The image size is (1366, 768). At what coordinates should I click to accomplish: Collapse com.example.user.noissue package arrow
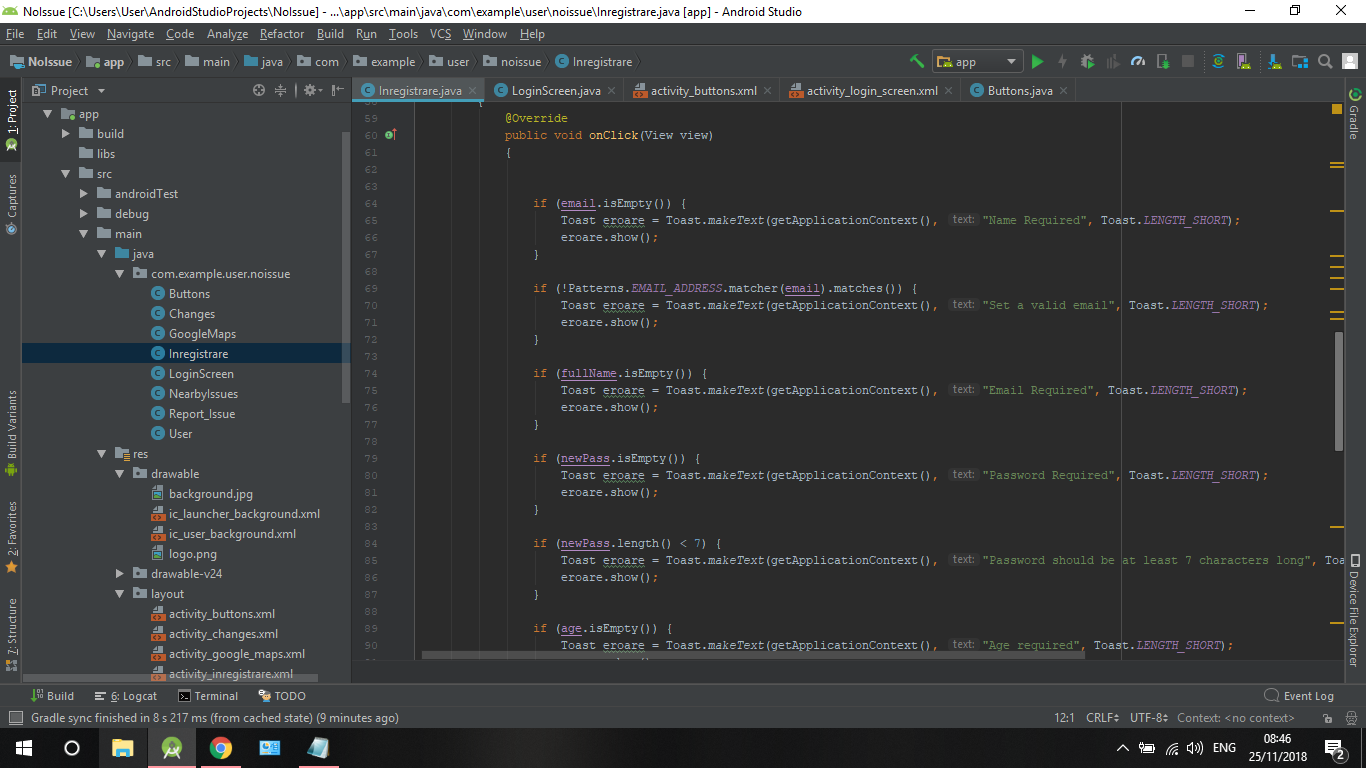click(120, 274)
